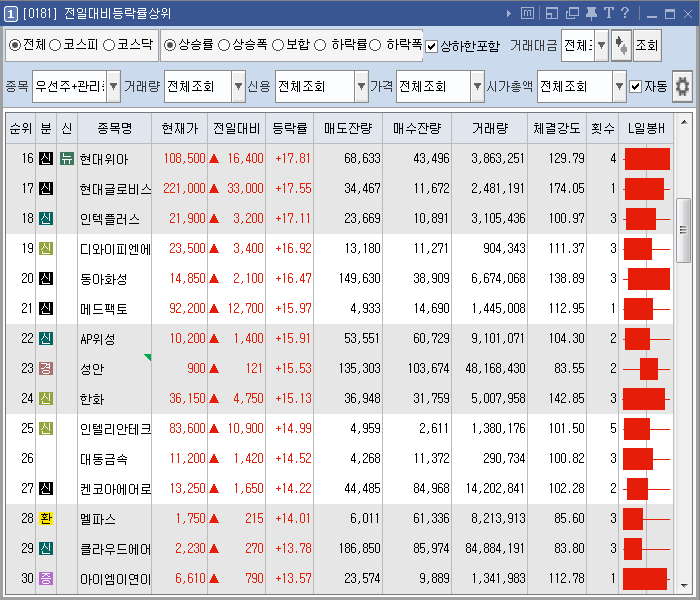This screenshot has height=600, width=700.
Task: Click the vertical scrollbar thumb
Action: [683, 230]
